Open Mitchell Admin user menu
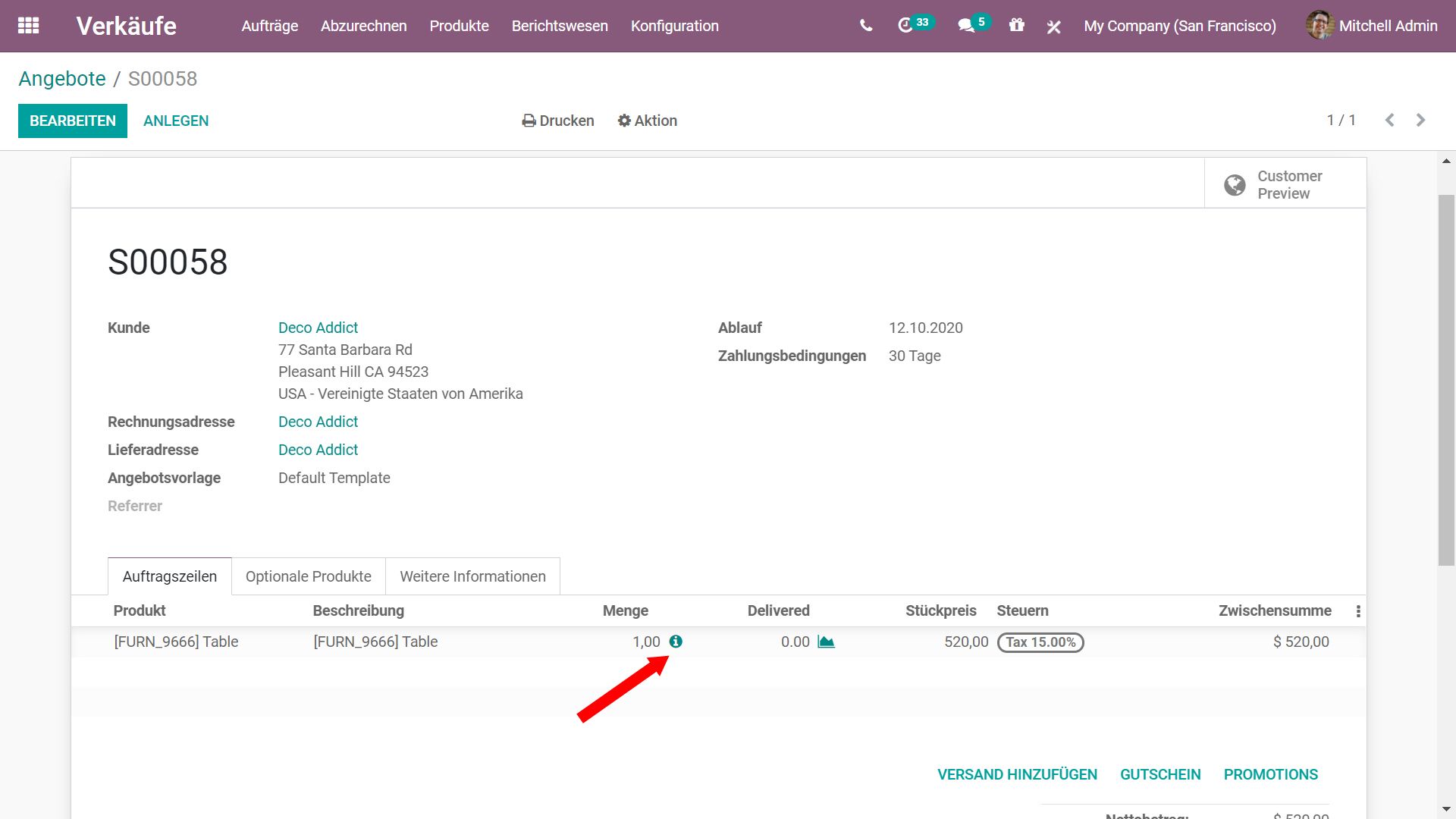The width and height of the screenshot is (1456, 819). click(x=1372, y=26)
